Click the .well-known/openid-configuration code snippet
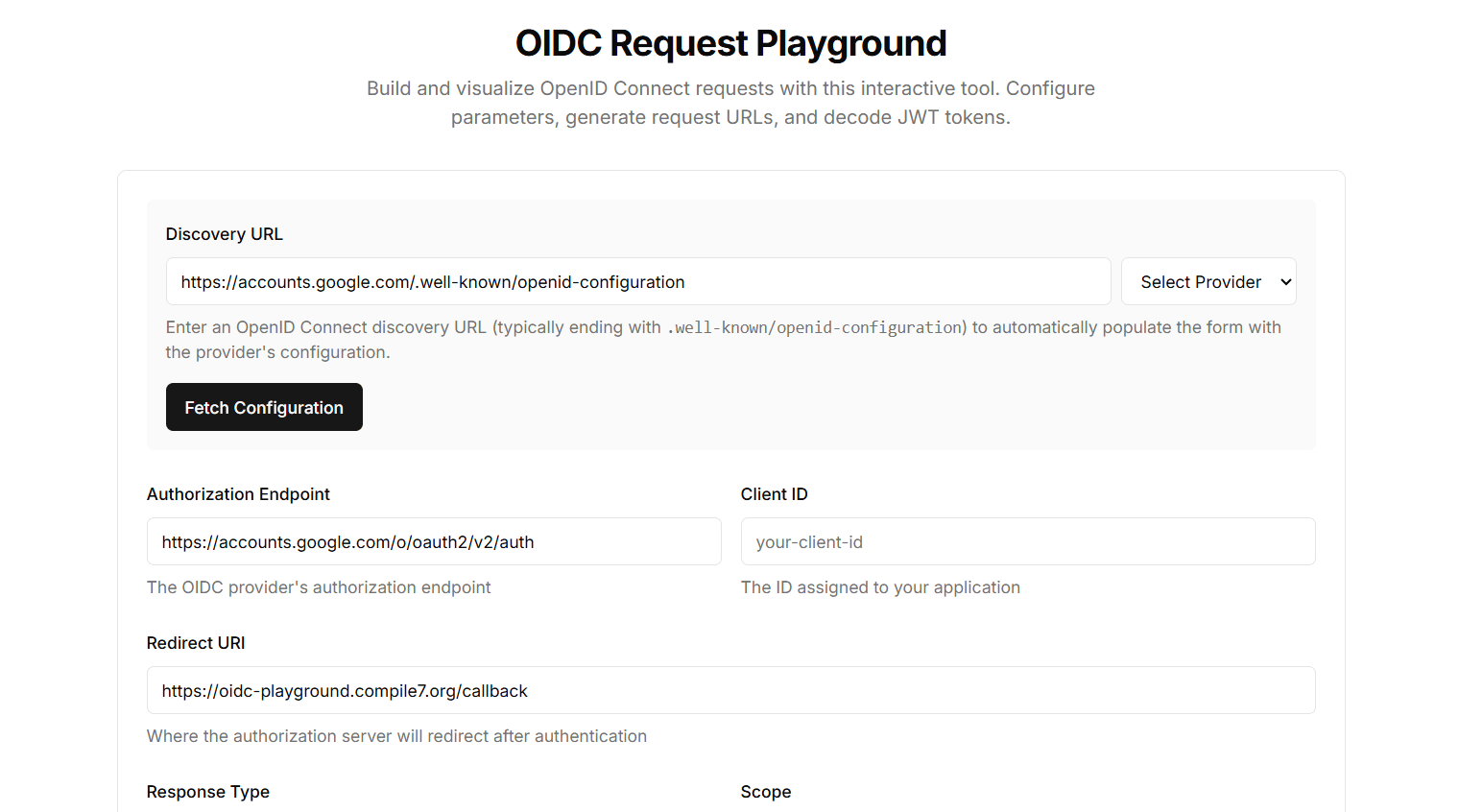This screenshot has height=812, width=1459. [815, 328]
